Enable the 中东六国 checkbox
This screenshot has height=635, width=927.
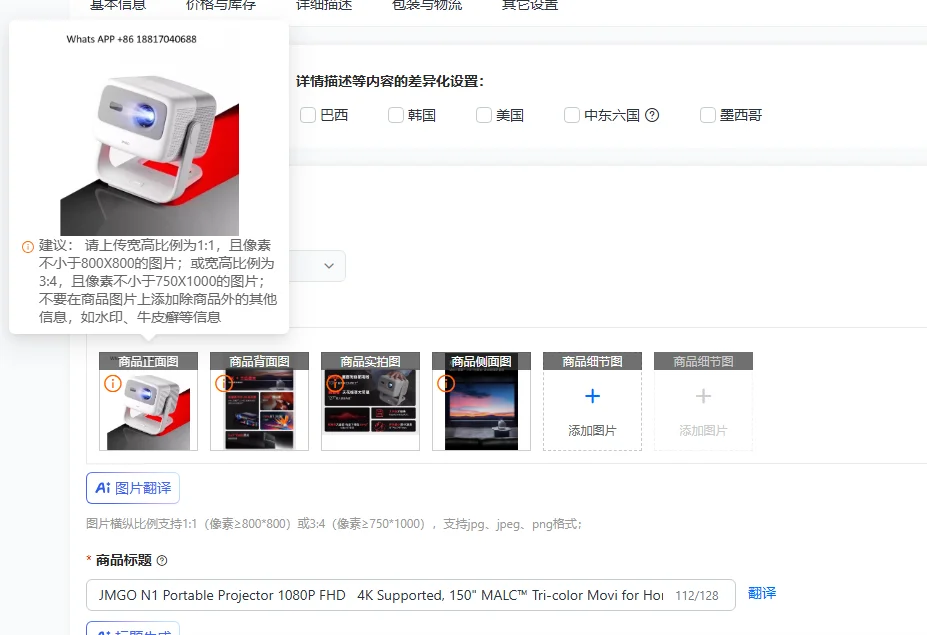(x=572, y=115)
